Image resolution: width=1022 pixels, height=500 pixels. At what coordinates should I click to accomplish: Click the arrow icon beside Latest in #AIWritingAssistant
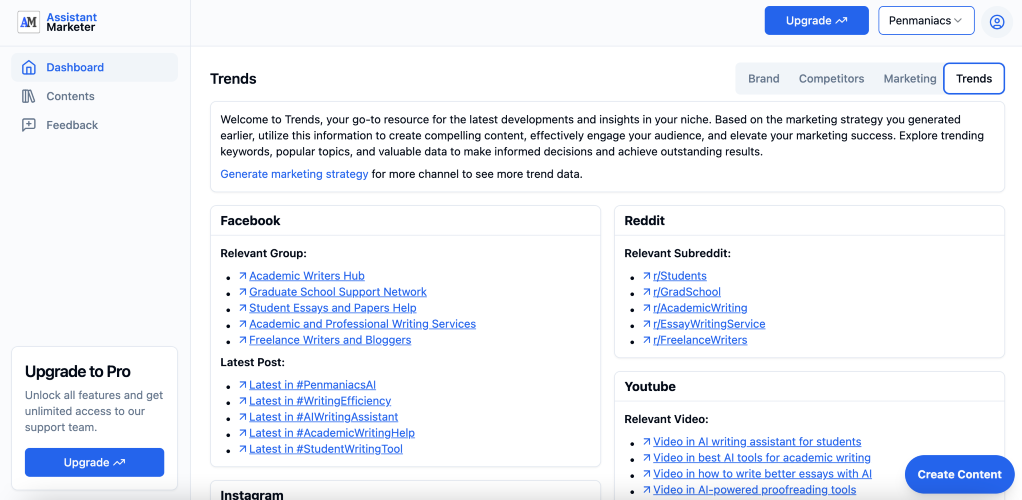point(242,417)
